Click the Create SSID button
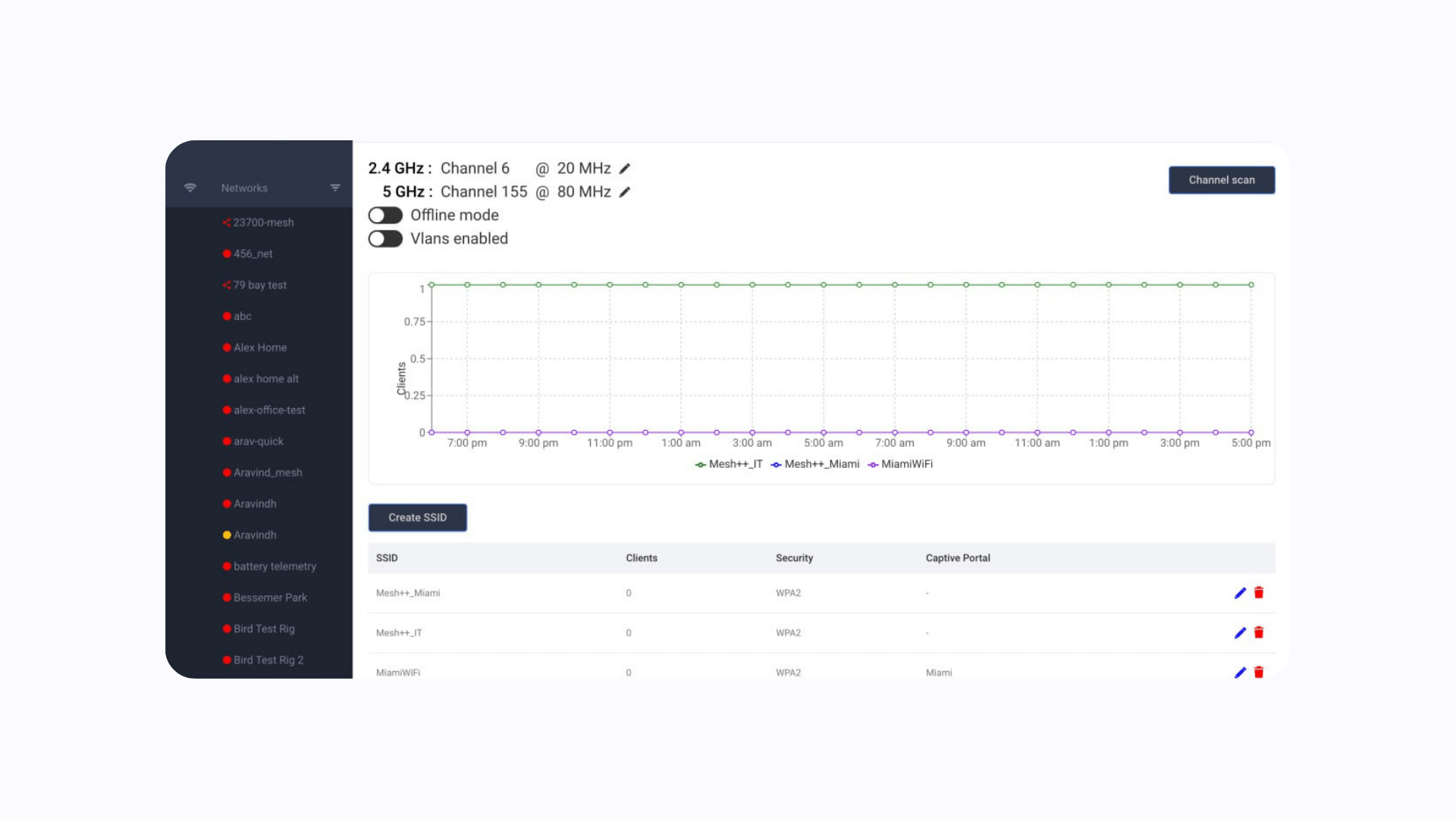The width and height of the screenshot is (1456, 819). pos(417,517)
